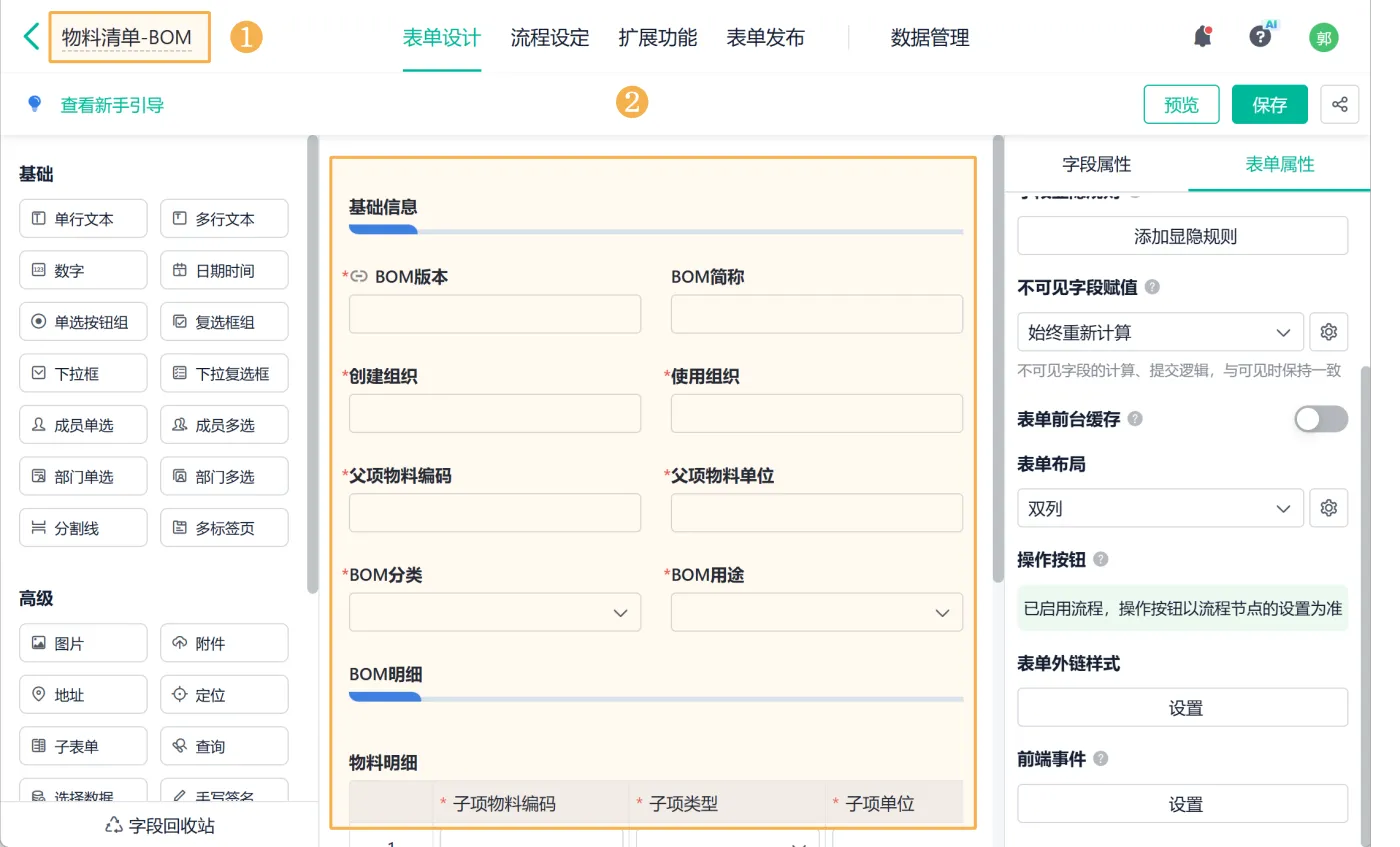This screenshot has height=847, width=1400.
Task: Switch to the 流程设定 tab
Action: coord(550,38)
